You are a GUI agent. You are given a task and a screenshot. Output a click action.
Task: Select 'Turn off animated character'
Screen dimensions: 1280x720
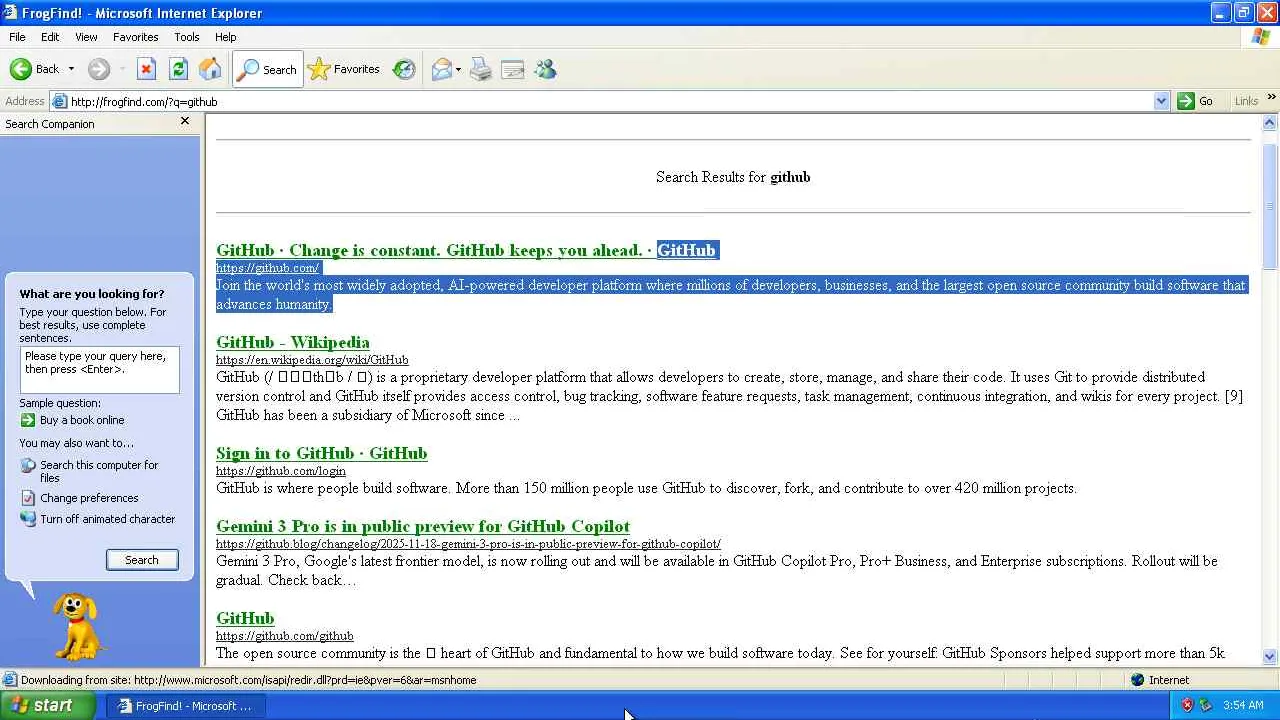[x=107, y=519]
